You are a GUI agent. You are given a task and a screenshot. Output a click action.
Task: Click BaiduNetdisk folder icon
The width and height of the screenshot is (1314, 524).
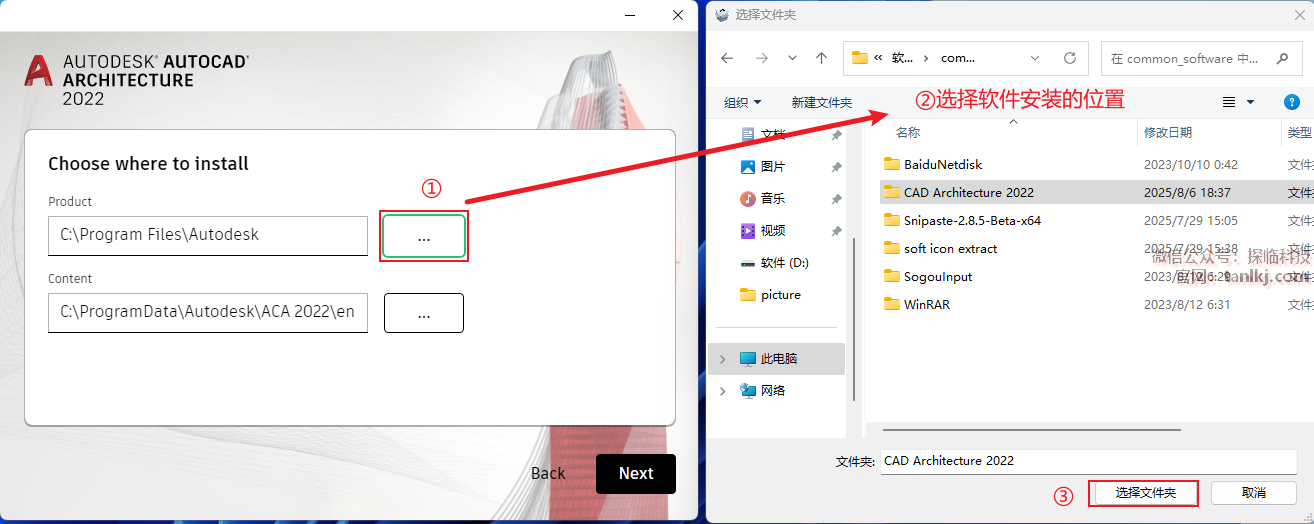(892, 164)
